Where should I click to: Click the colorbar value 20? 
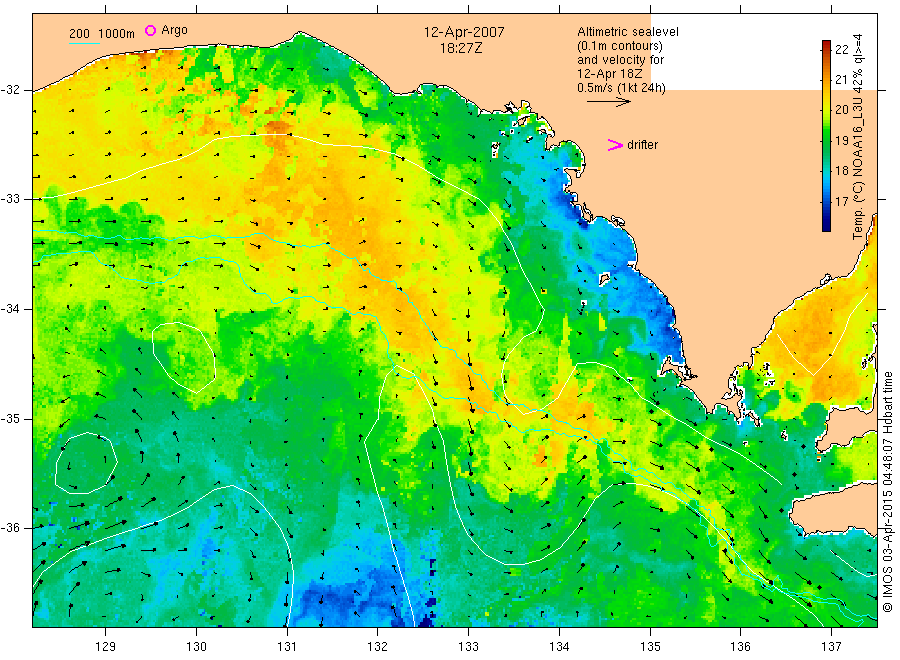(841, 110)
